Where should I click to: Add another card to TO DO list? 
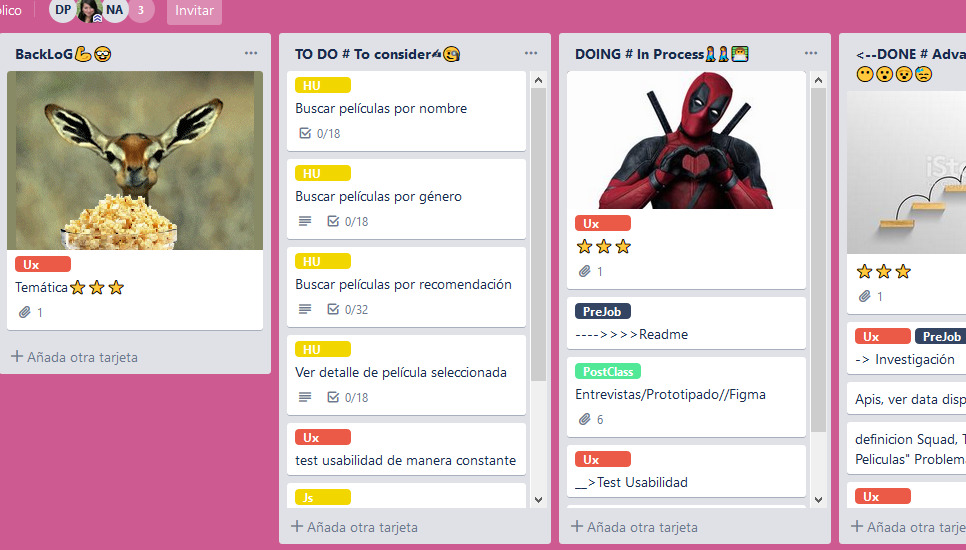coord(355,527)
